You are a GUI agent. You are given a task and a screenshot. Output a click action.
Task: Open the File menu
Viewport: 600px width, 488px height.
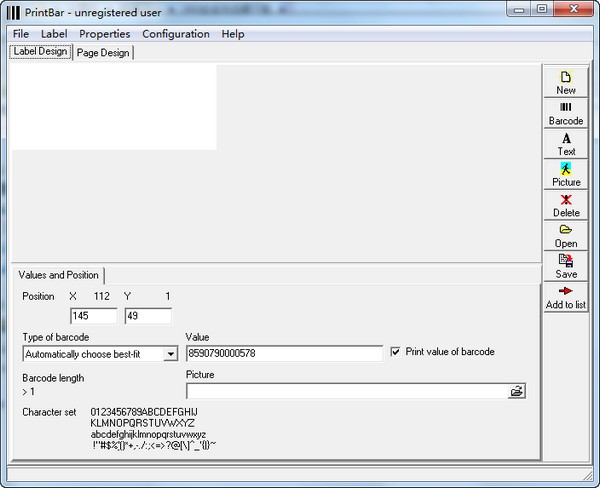click(x=21, y=34)
